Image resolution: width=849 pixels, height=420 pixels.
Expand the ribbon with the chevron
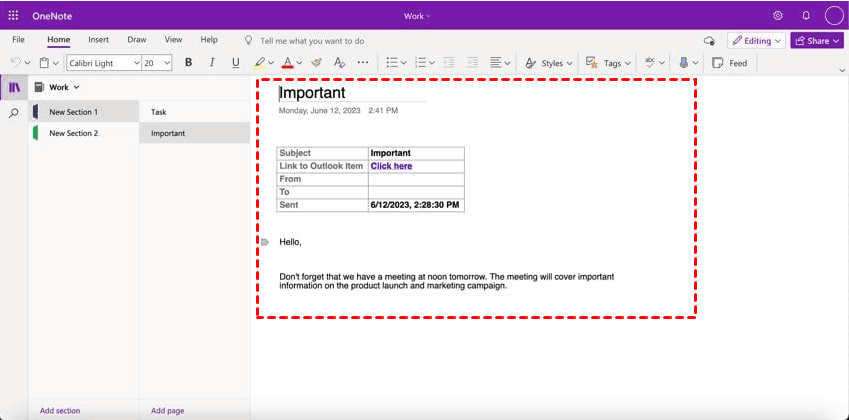842,70
